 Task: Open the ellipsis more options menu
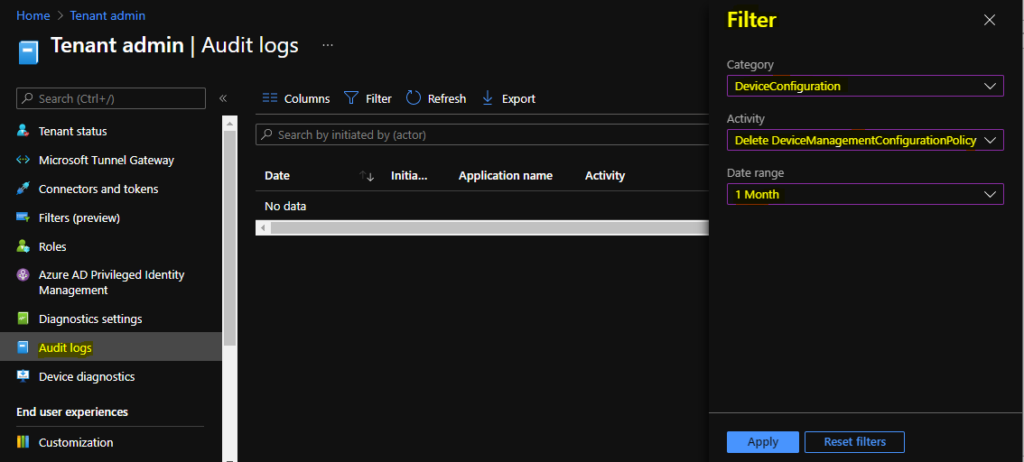(328, 45)
